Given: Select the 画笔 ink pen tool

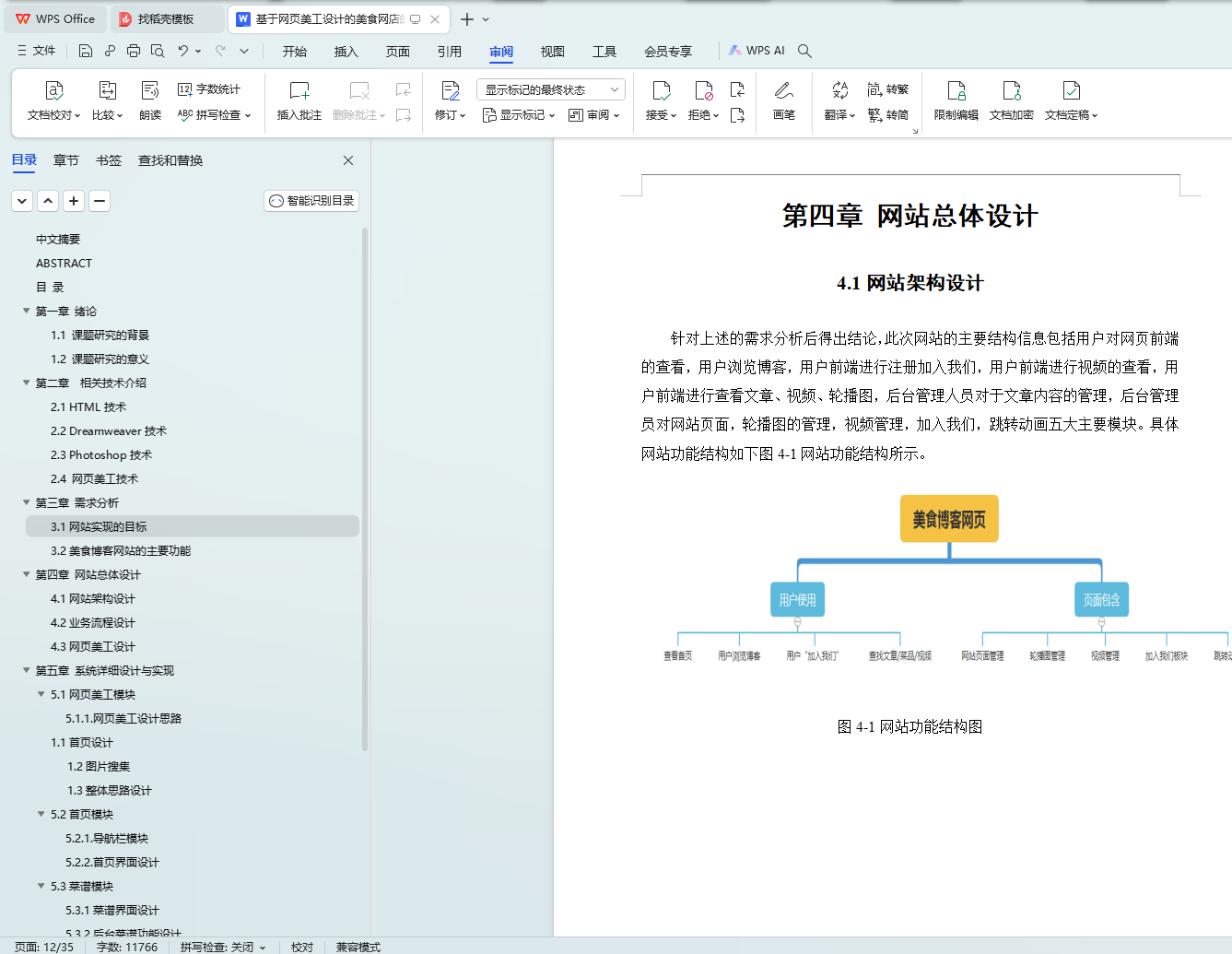Looking at the screenshot, I should (784, 101).
